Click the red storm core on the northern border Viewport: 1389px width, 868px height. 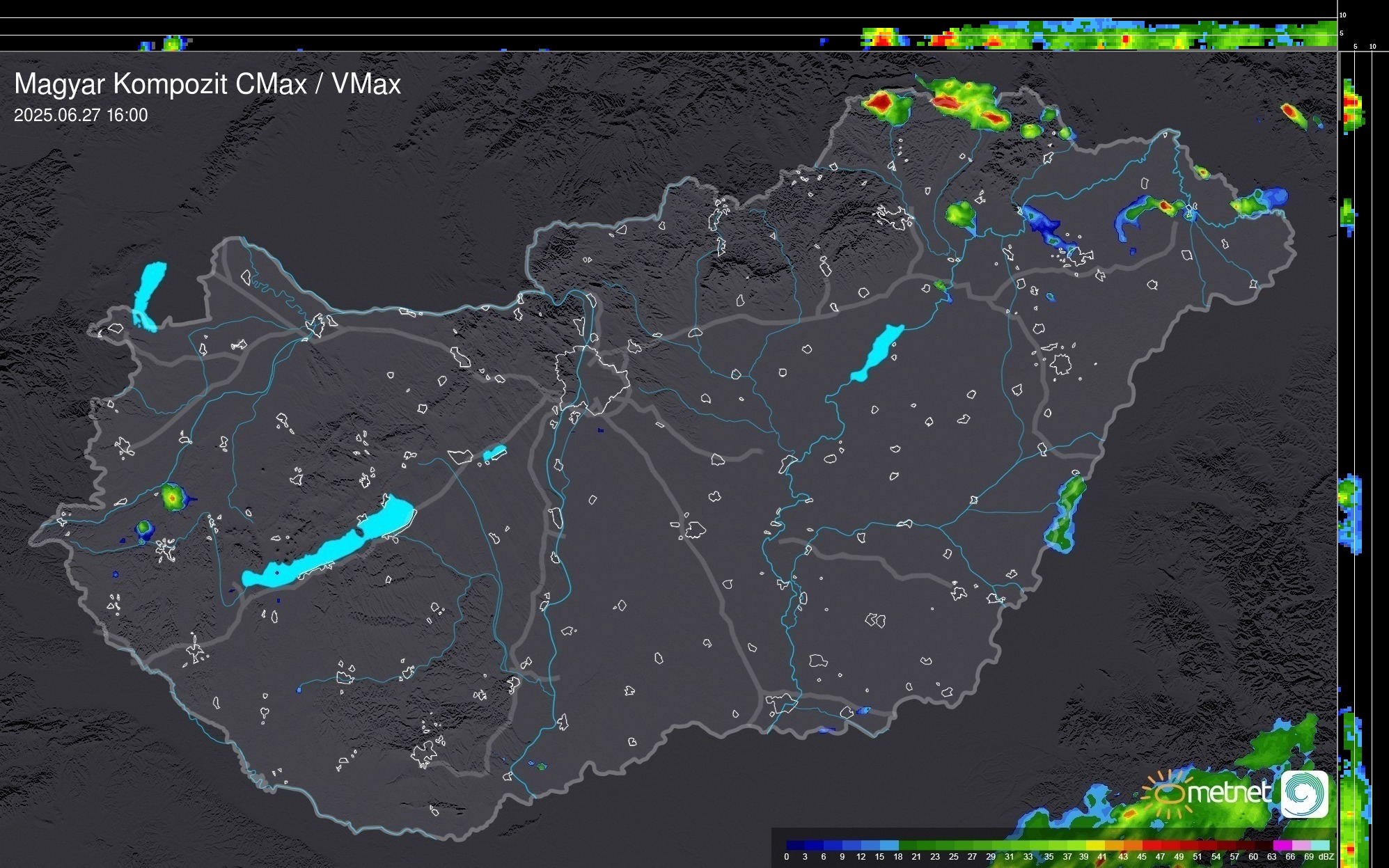[879, 103]
